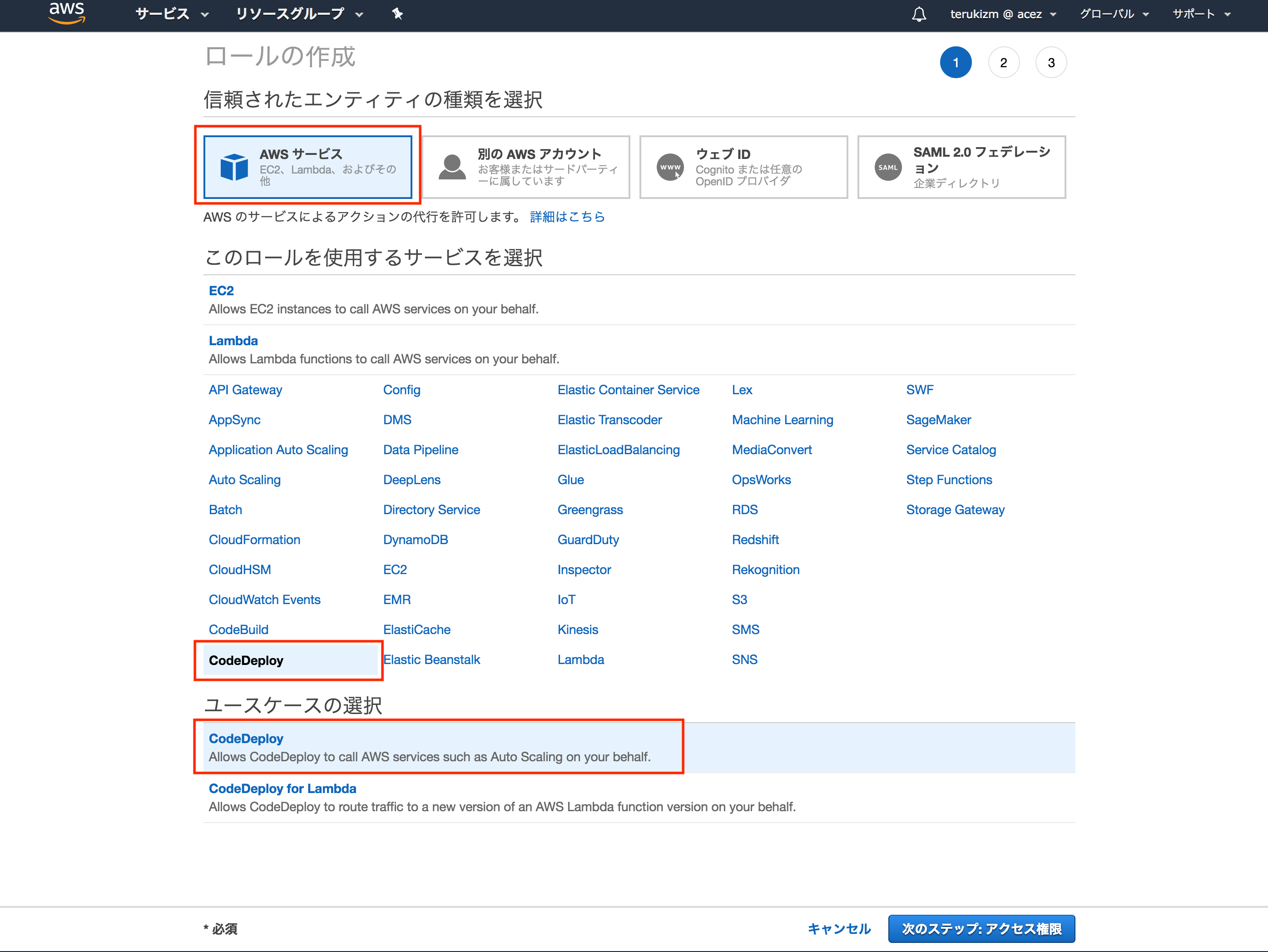Click the 詳細はこちら link
1268x952 pixels.
570,217
